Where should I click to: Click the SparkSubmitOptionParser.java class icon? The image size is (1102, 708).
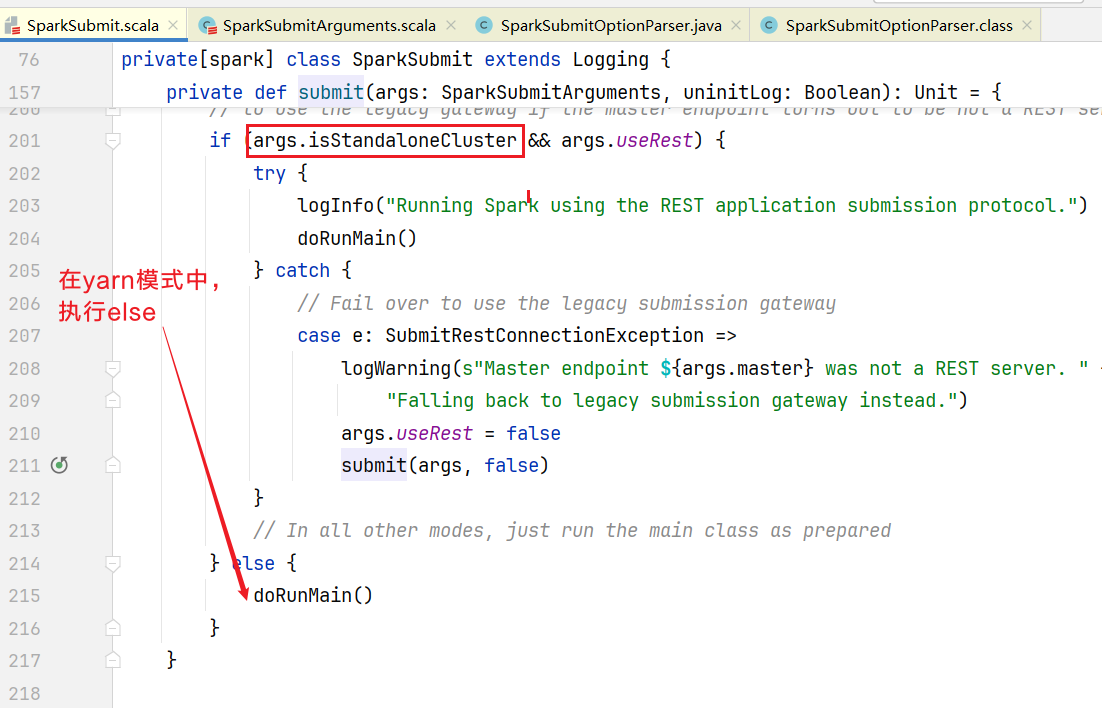[484, 25]
